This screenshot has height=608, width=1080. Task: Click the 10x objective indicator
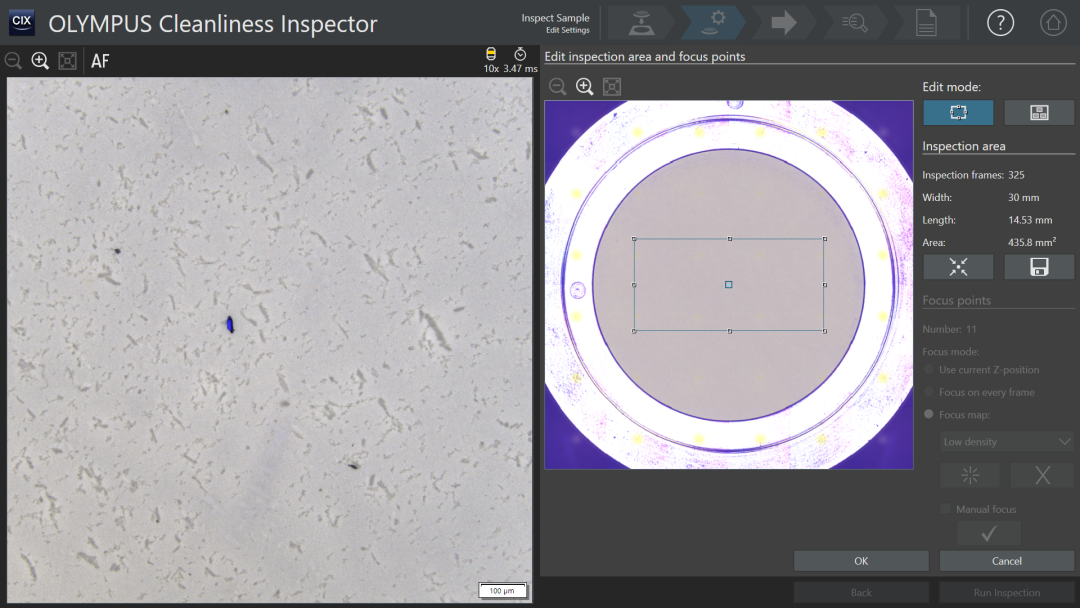pos(491,61)
